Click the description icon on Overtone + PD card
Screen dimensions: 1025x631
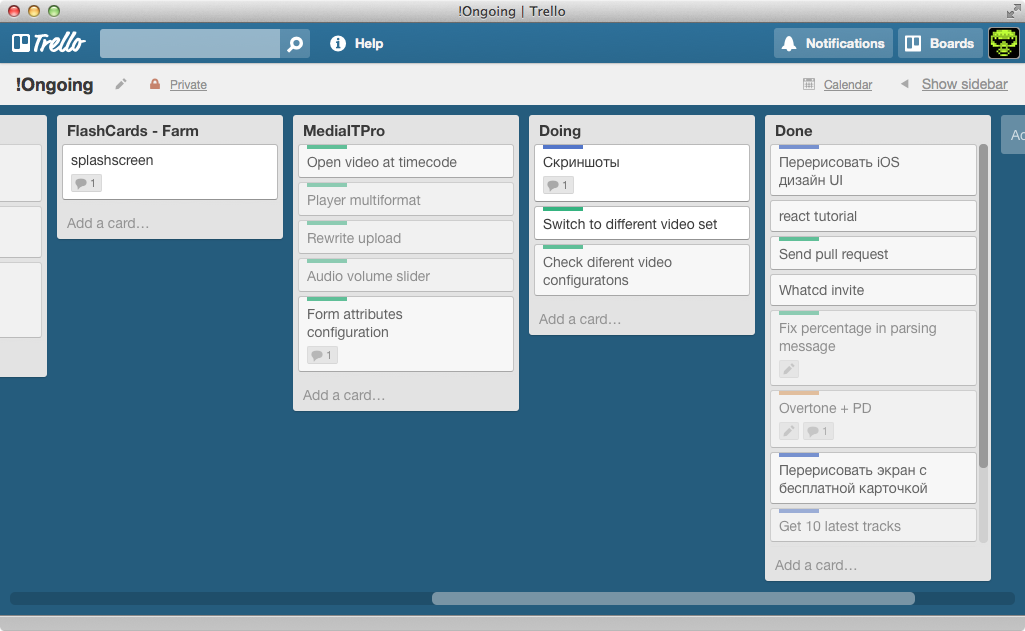pos(789,431)
